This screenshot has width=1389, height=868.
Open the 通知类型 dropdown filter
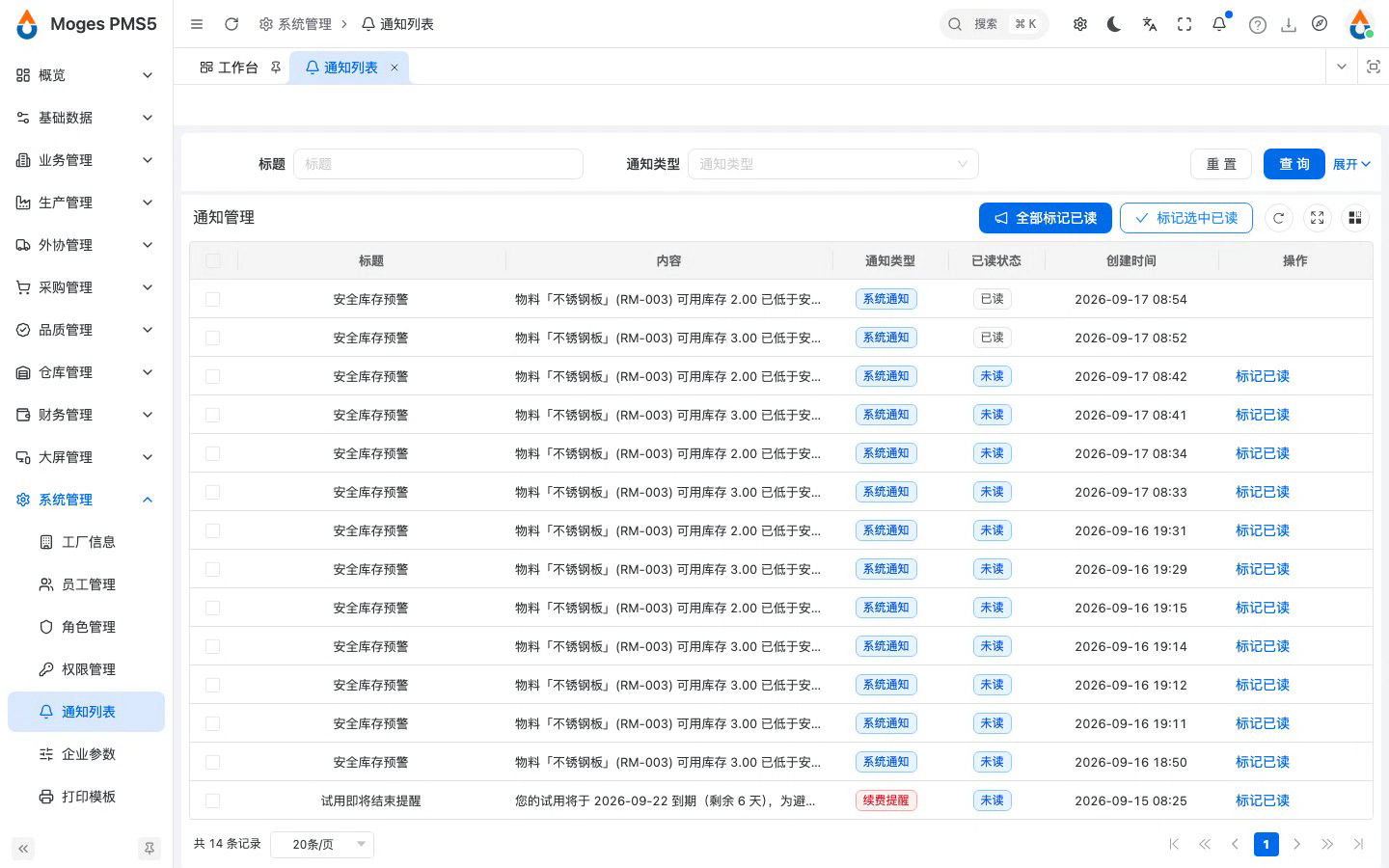tap(833, 164)
